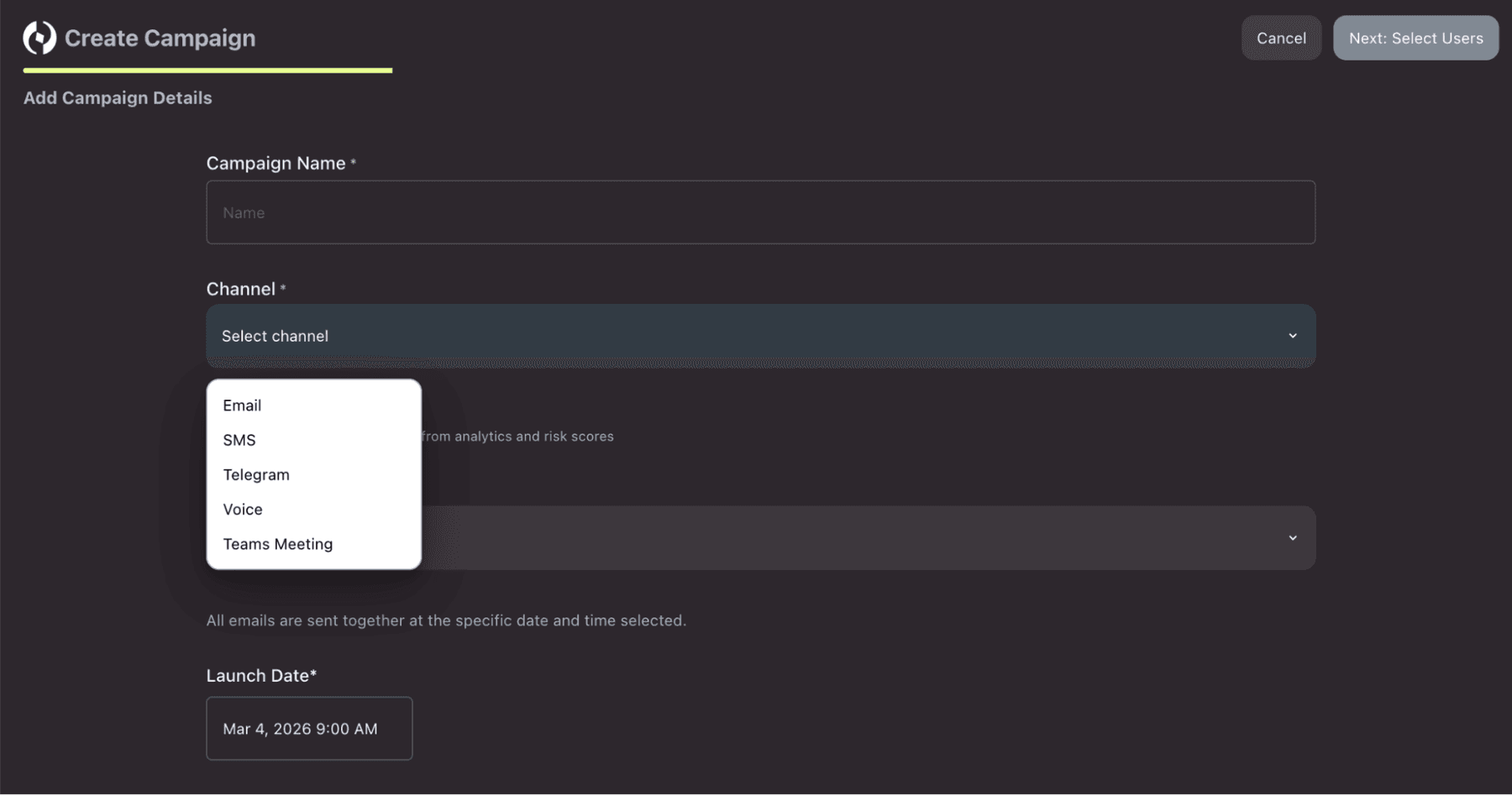This screenshot has height=795, width=1512.
Task: Pick Telegram as the campaign channel
Action: pyautogui.click(x=255, y=474)
